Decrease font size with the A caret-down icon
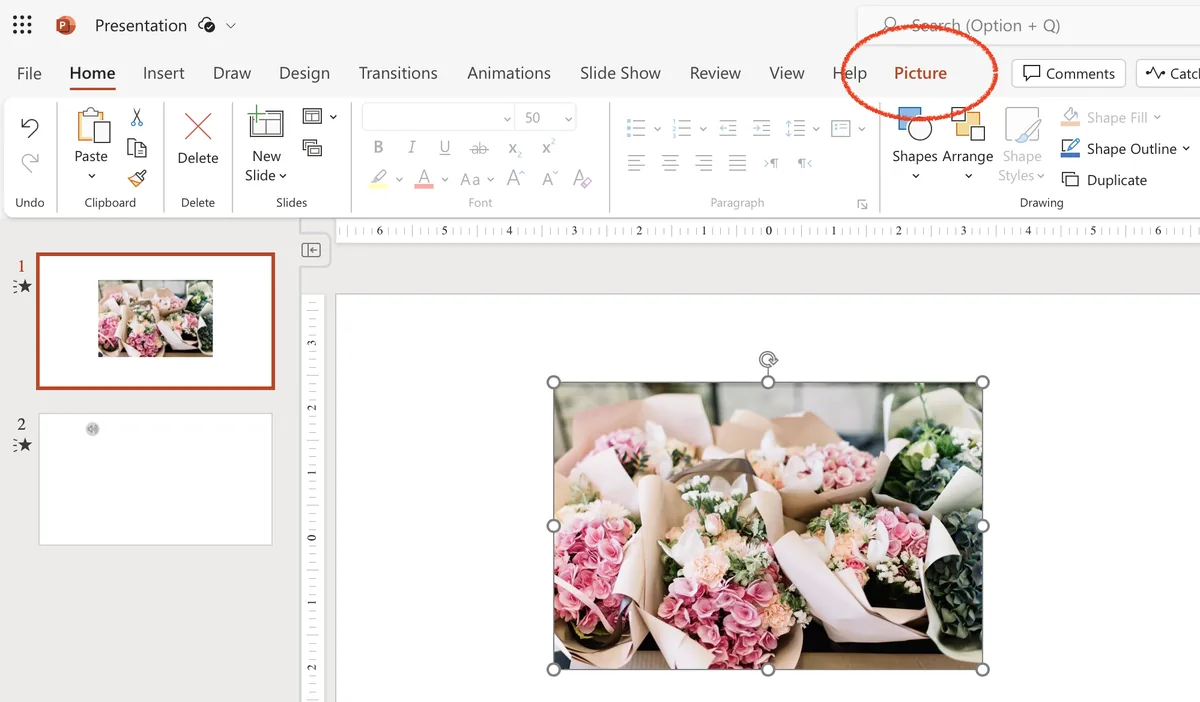This screenshot has width=1200, height=702. 550,179
